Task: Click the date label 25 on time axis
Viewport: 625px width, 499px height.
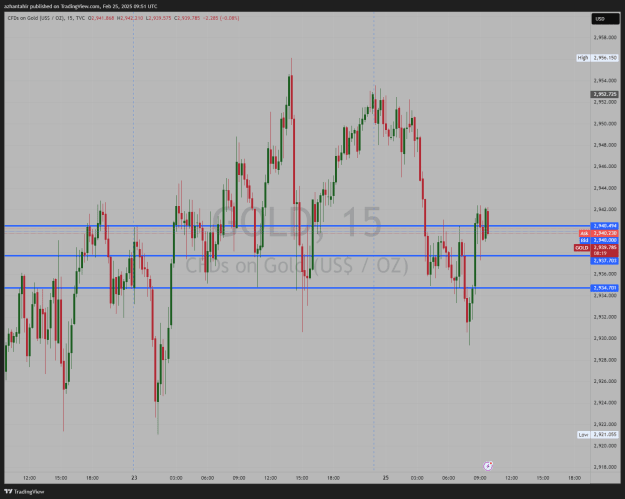Action: 385,477
